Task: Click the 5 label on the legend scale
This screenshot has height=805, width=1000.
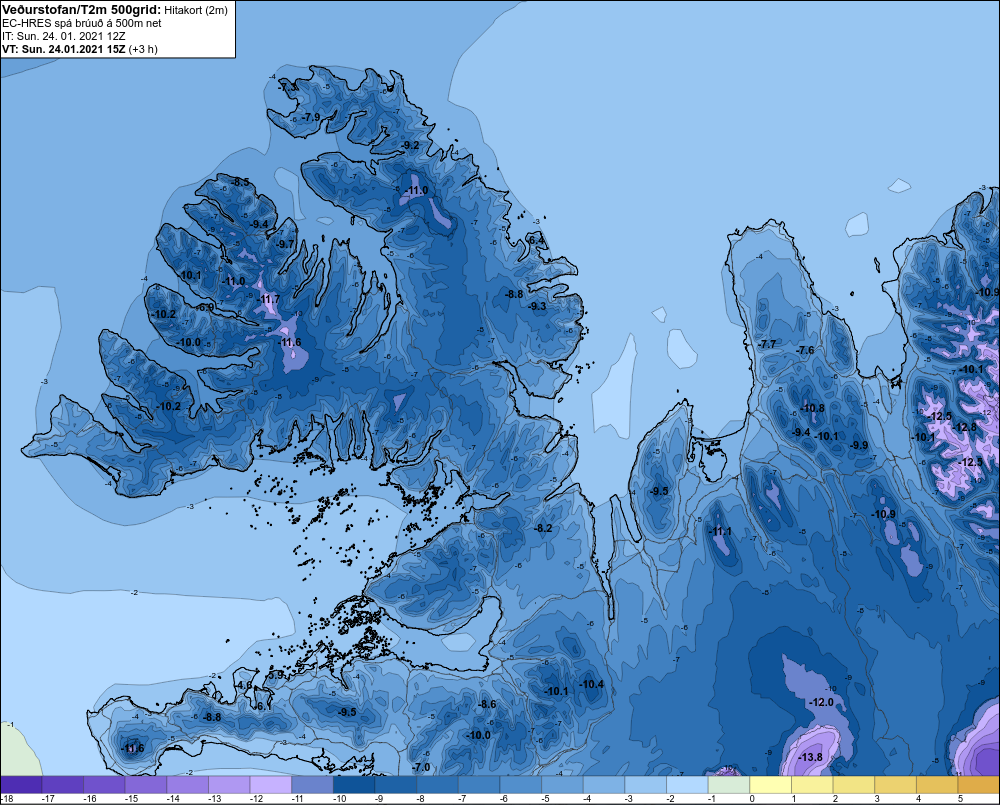Action: 960,799
